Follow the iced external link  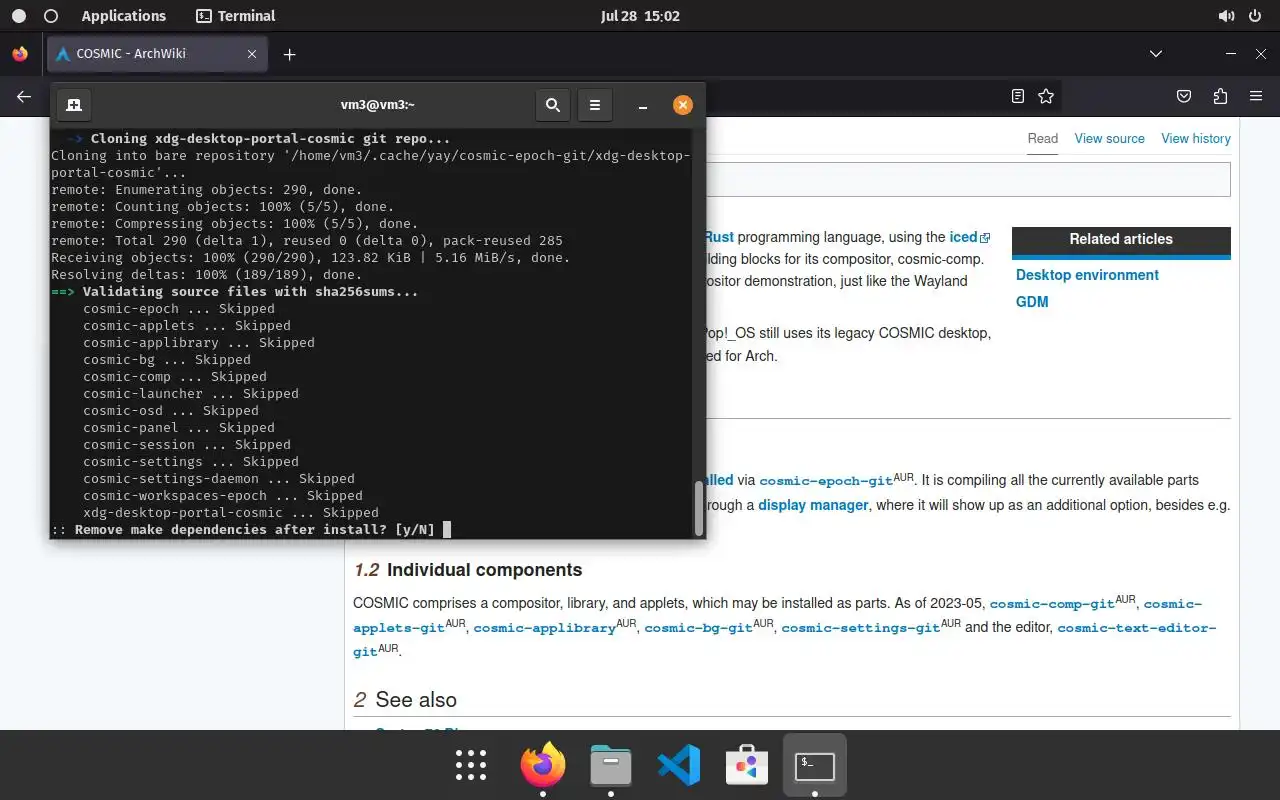tap(969, 237)
